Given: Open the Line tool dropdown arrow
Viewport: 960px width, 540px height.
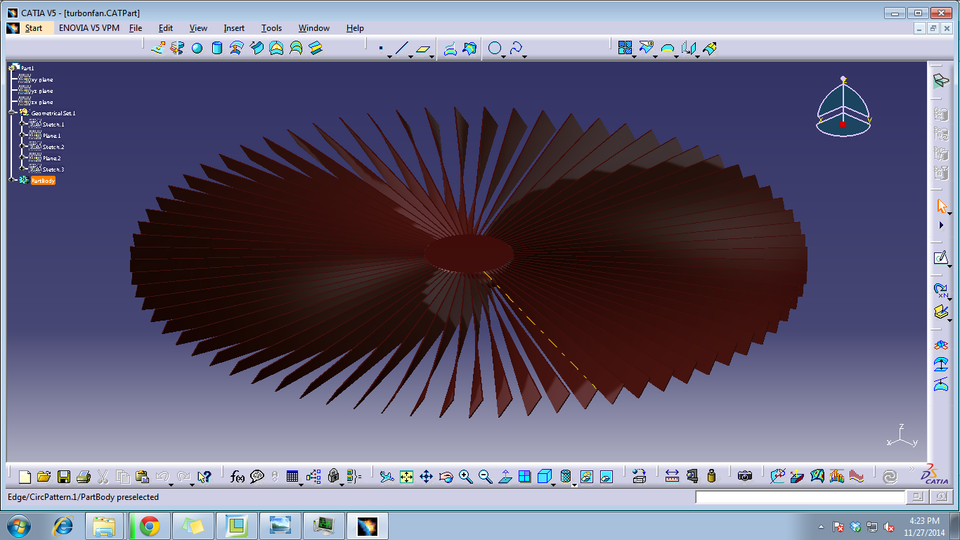Looking at the screenshot, I should (x=411, y=57).
